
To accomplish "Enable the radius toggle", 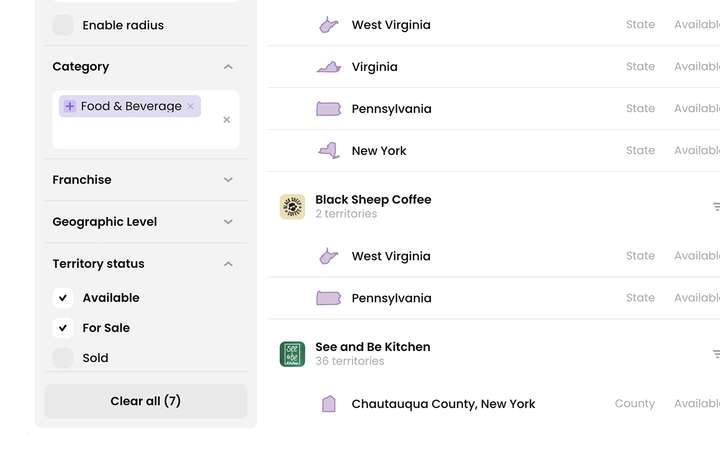I will [x=63, y=25].
